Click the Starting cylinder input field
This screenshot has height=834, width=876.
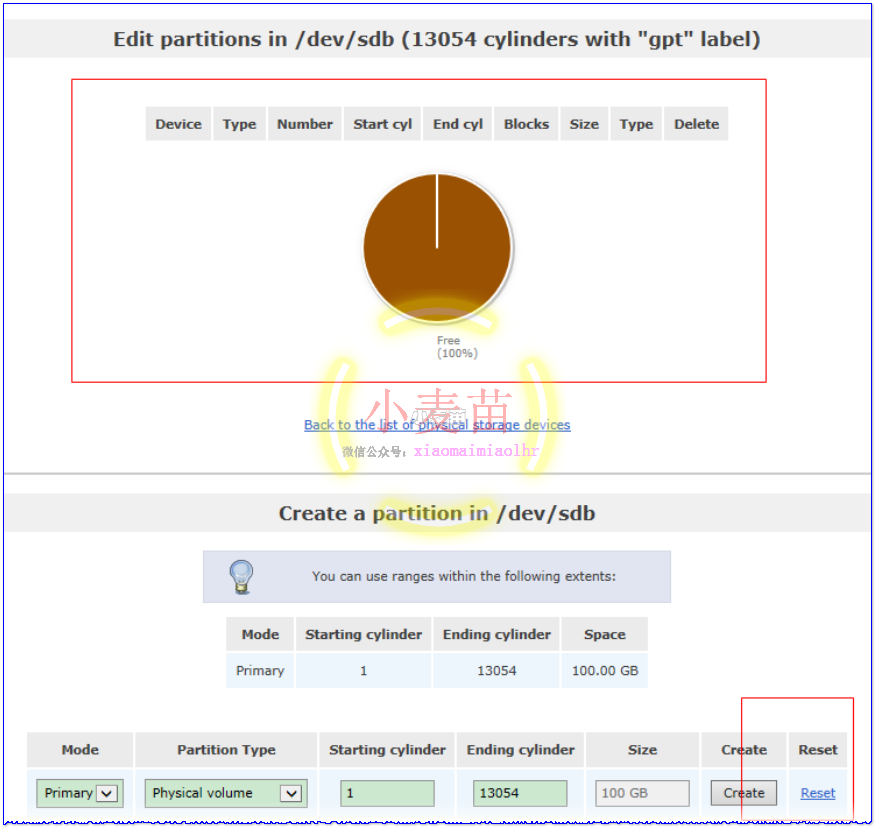[387, 793]
